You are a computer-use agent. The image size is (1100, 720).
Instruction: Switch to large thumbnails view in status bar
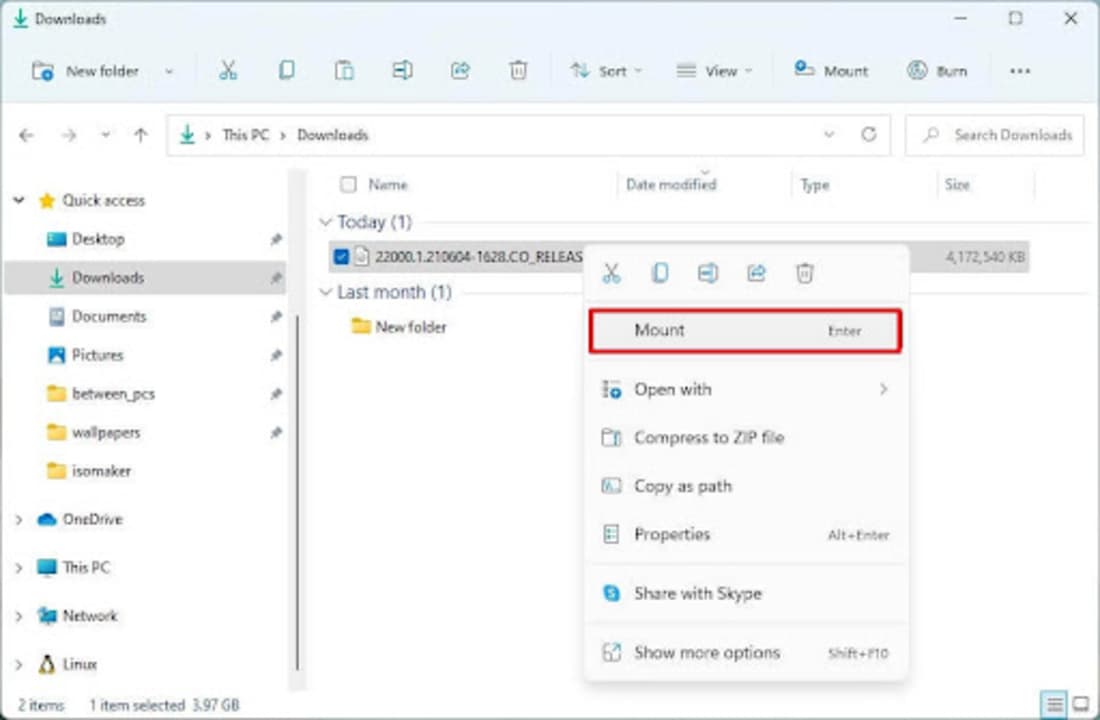(1080, 703)
